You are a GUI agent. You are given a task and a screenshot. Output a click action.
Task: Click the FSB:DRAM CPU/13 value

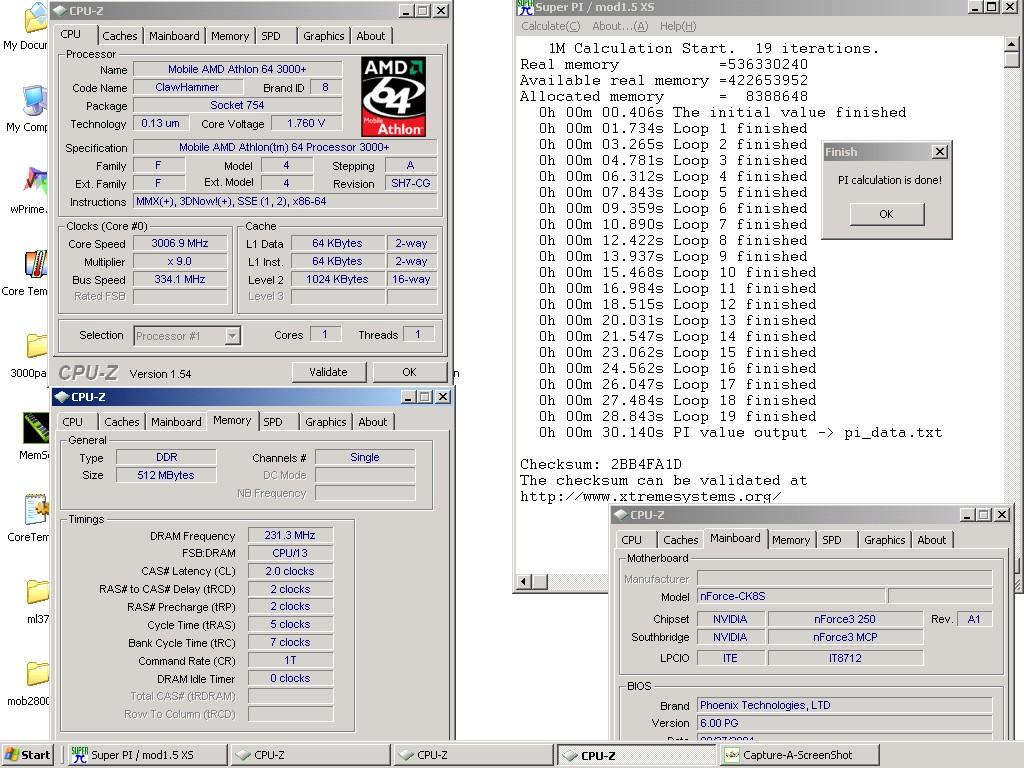coord(290,552)
